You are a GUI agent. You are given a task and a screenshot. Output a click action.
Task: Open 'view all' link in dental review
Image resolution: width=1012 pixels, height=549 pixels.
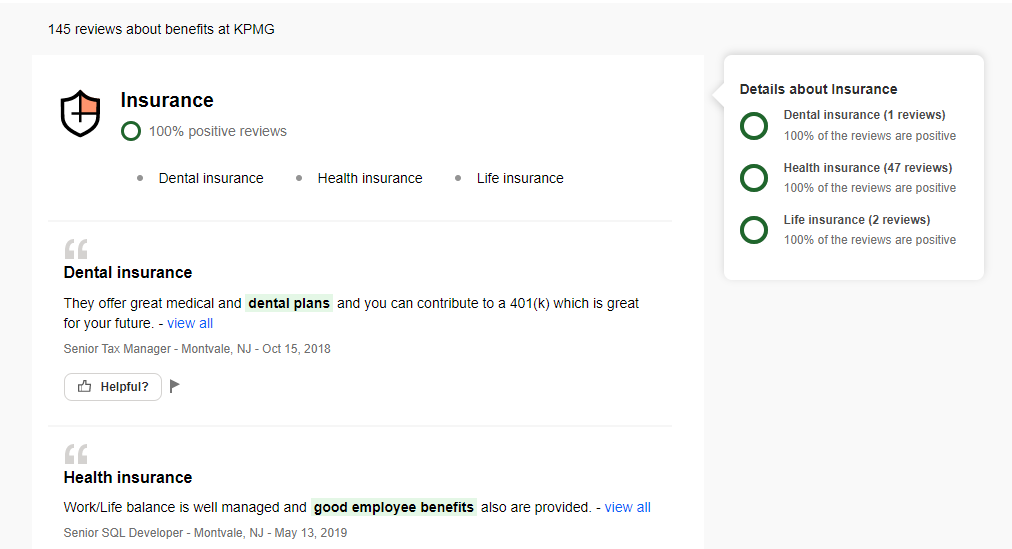click(190, 323)
